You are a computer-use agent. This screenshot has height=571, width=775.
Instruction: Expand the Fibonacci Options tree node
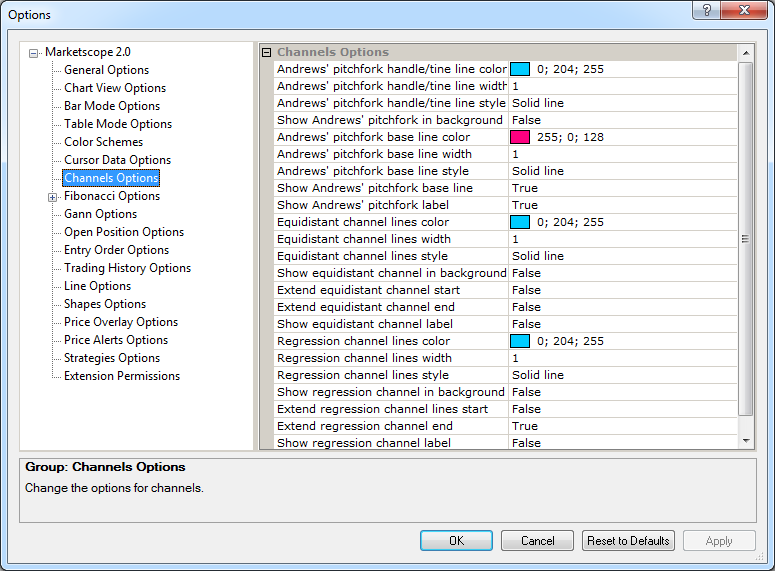(52, 197)
